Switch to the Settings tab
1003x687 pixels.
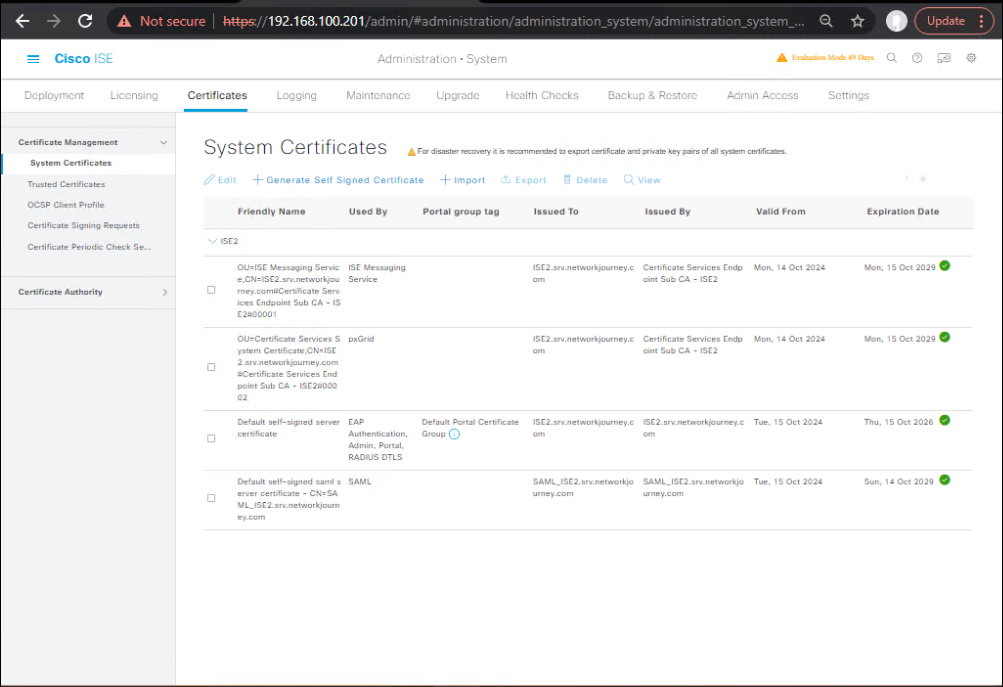(x=848, y=95)
